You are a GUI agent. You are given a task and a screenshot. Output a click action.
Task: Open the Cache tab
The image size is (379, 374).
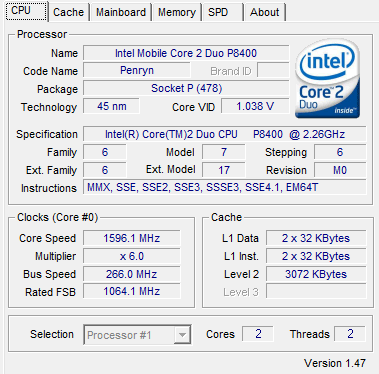(x=69, y=12)
